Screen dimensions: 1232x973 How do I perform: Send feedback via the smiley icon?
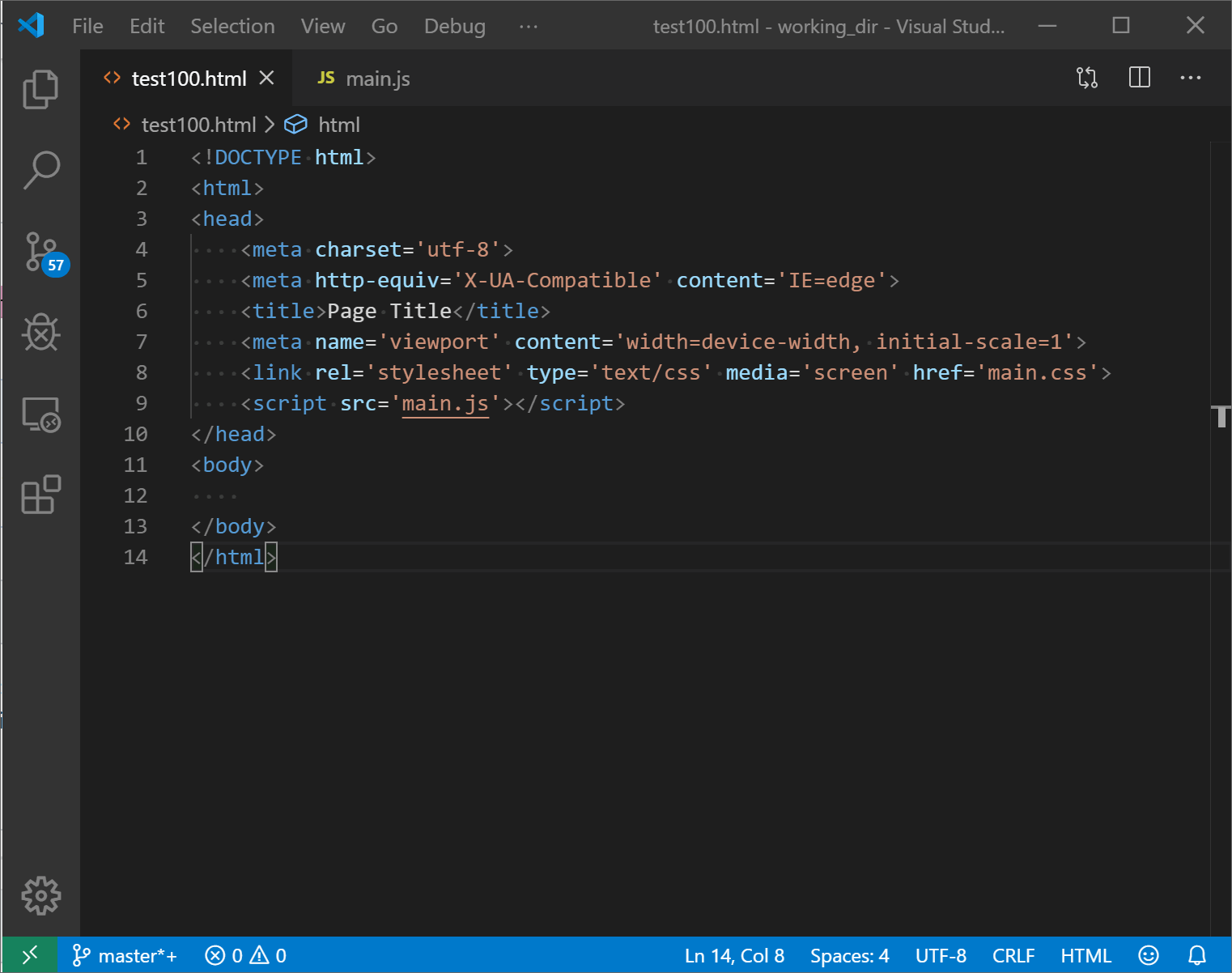(1149, 955)
